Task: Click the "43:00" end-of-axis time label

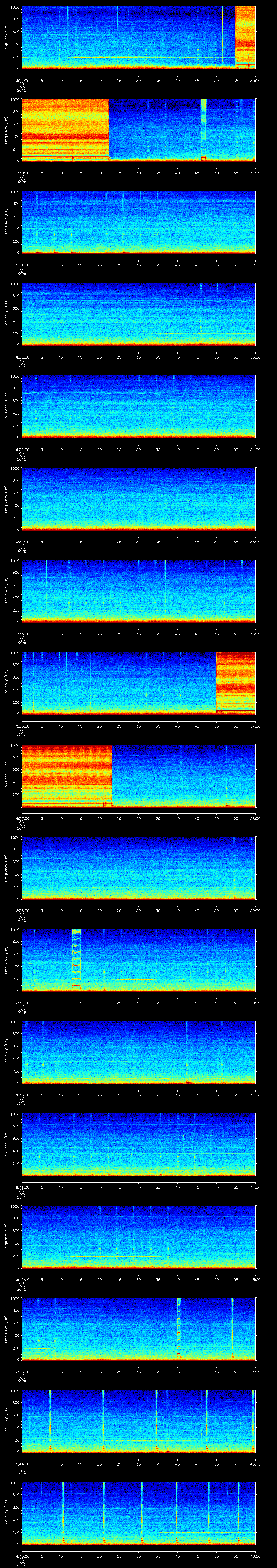Action: pyautogui.click(x=255, y=1279)
